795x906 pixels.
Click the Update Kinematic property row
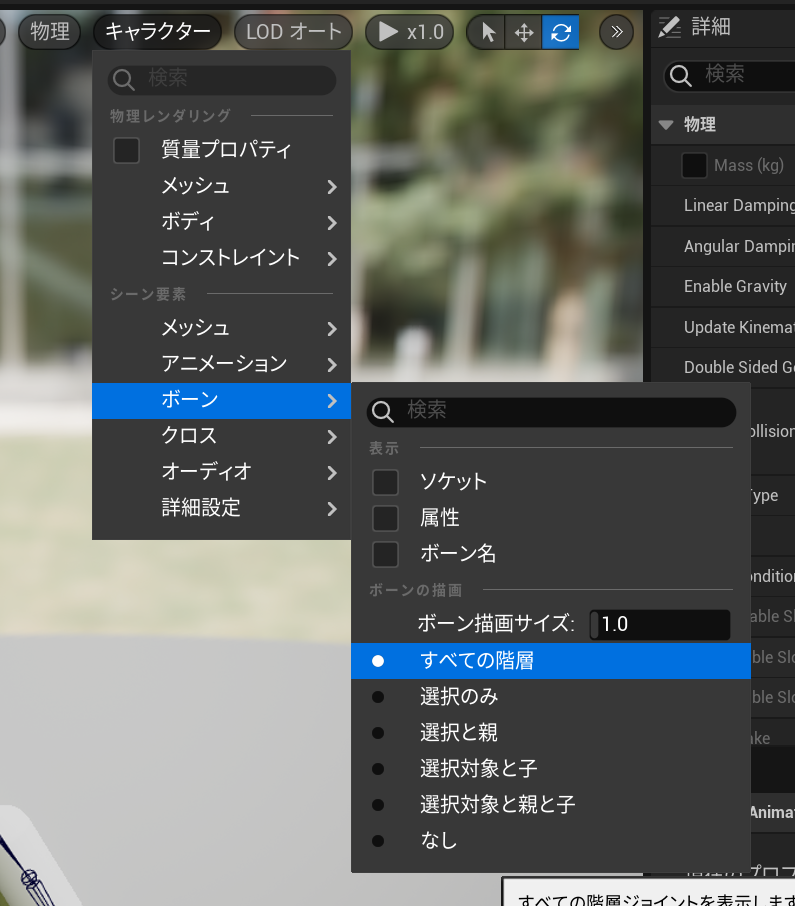tap(723, 327)
